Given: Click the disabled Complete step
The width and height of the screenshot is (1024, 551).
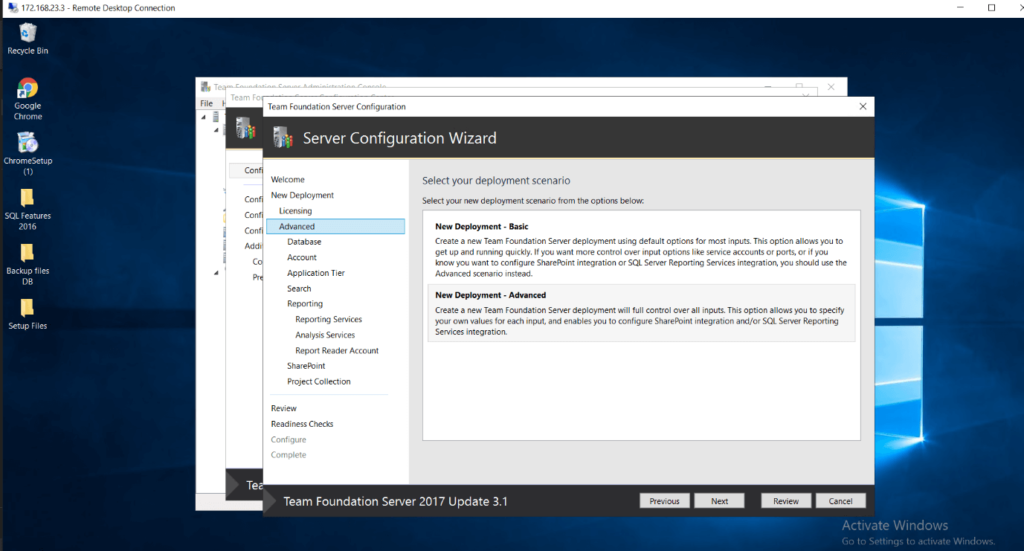Looking at the screenshot, I should (x=288, y=455).
